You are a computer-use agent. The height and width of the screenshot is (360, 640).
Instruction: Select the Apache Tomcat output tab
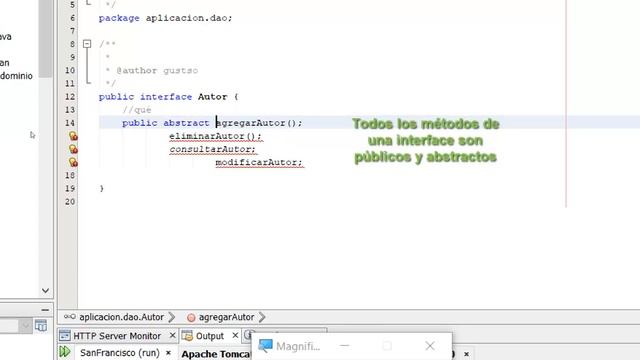(216, 354)
